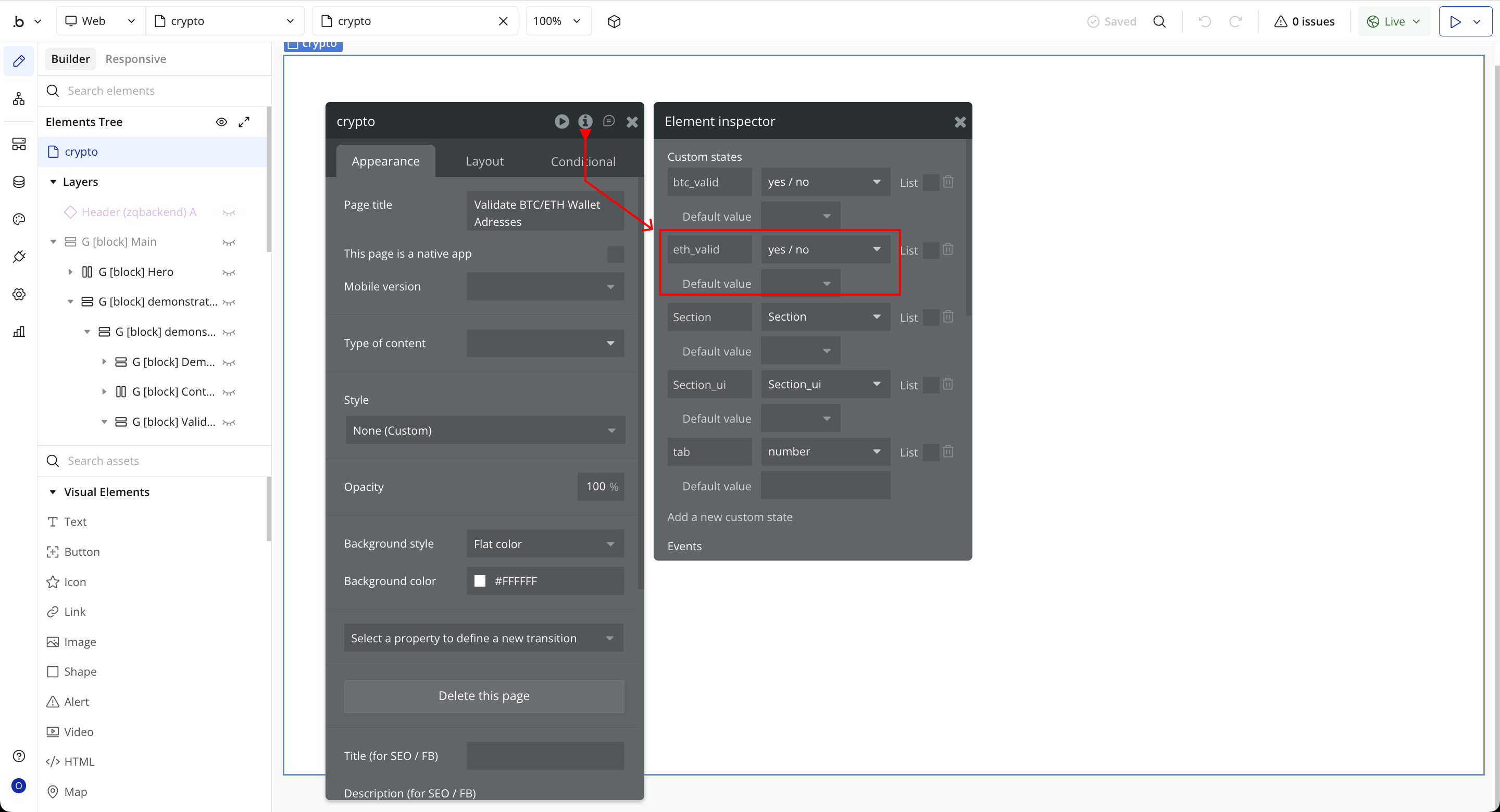Screen dimensions: 1500x812
Task: Open the Logs chart icon in sidebar
Action: tap(19, 332)
